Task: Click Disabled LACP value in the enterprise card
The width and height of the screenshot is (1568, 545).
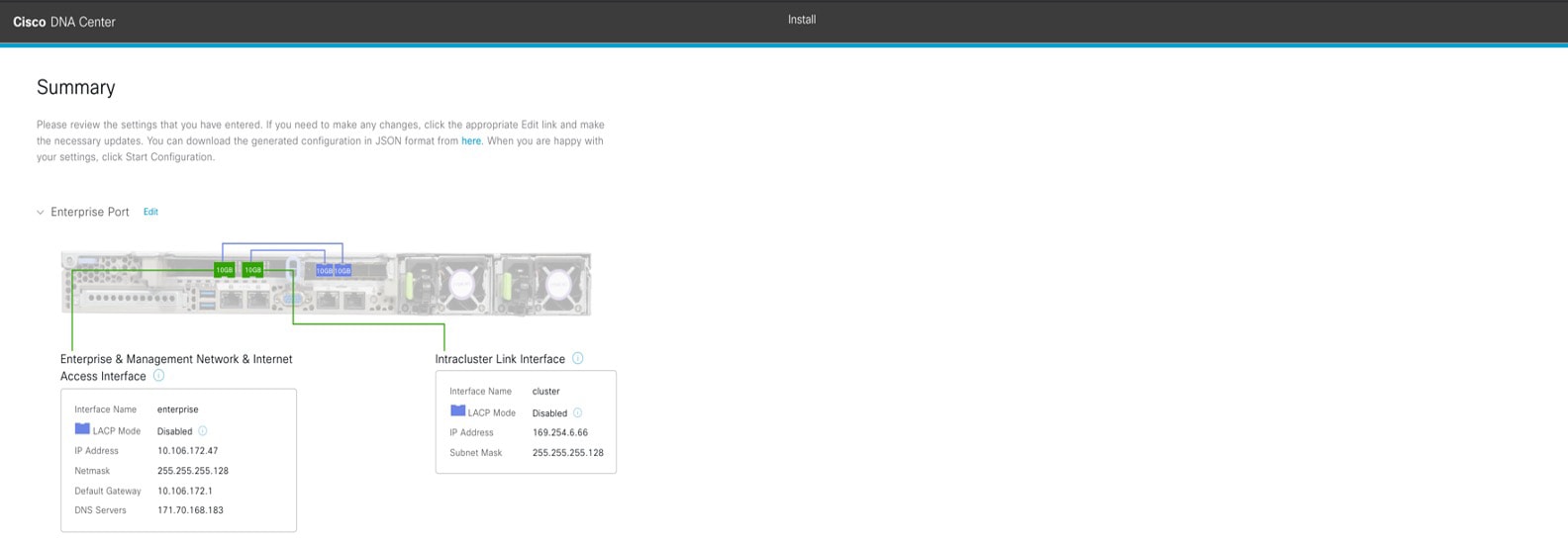Action: pos(175,431)
